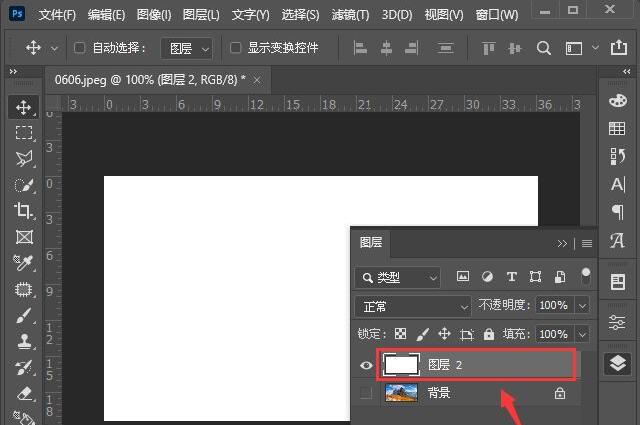Toggle lock image pixels brush icon
Screen dimensions: 640x425
click(422, 334)
